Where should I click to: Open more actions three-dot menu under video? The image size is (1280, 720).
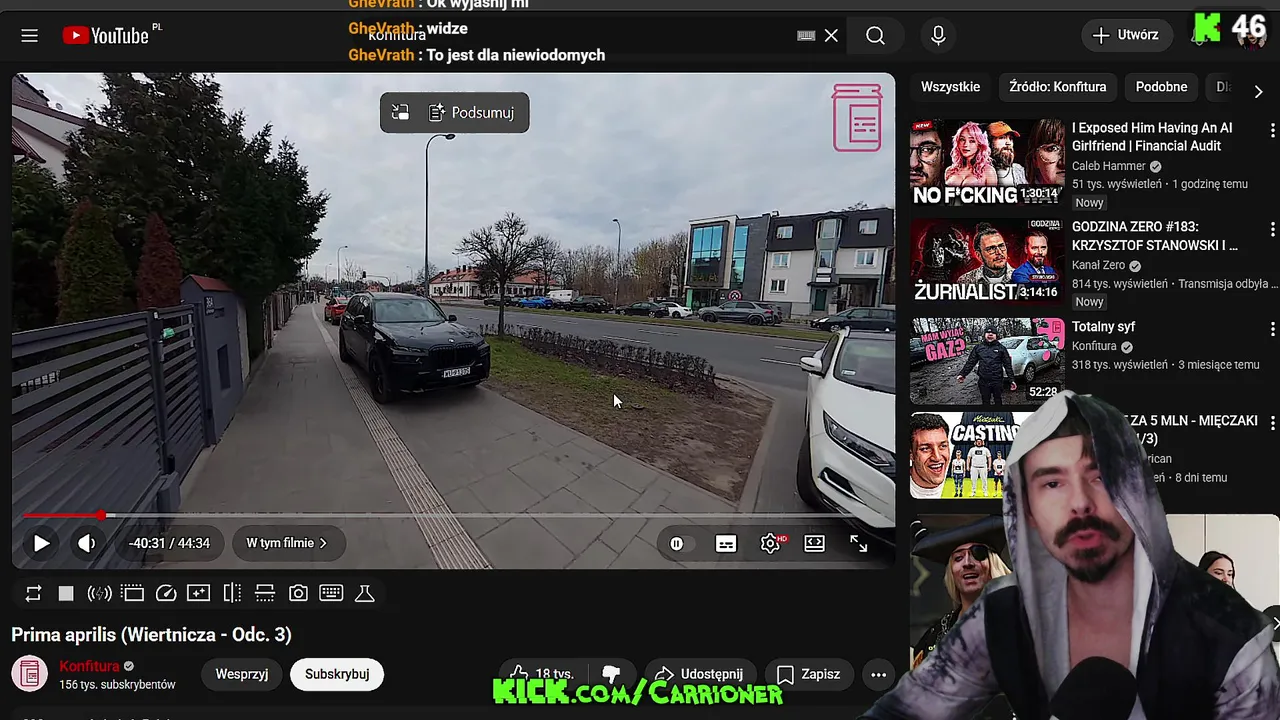(878, 674)
